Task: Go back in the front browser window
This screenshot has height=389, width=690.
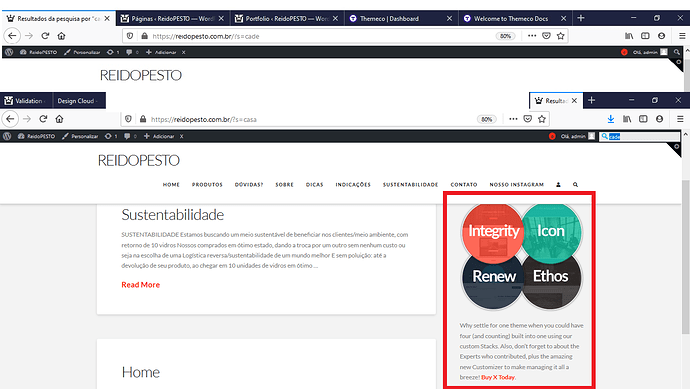Action: [10, 119]
